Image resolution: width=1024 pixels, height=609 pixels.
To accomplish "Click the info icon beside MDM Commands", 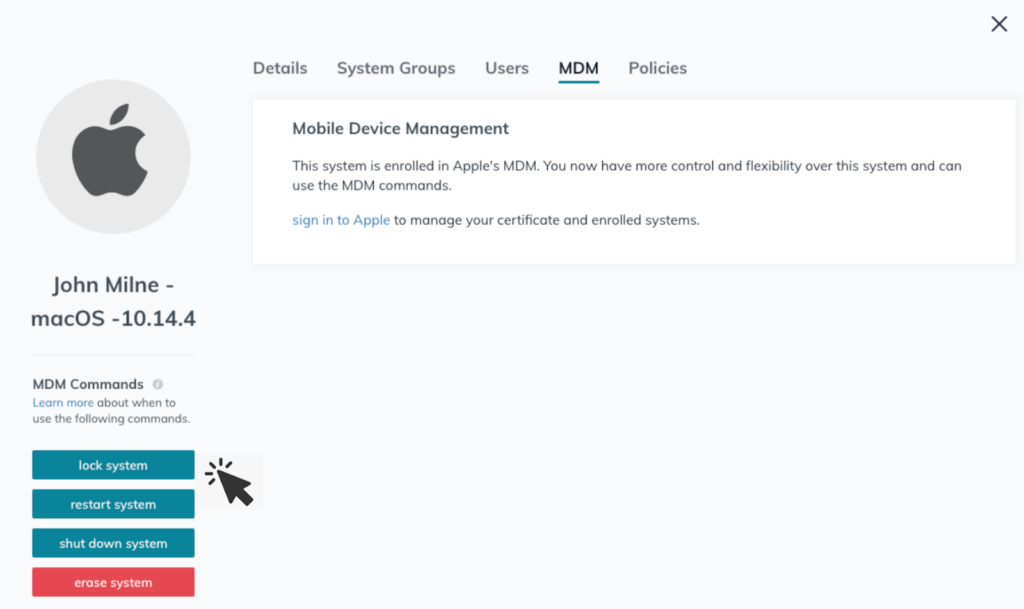I will click(x=158, y=384).
